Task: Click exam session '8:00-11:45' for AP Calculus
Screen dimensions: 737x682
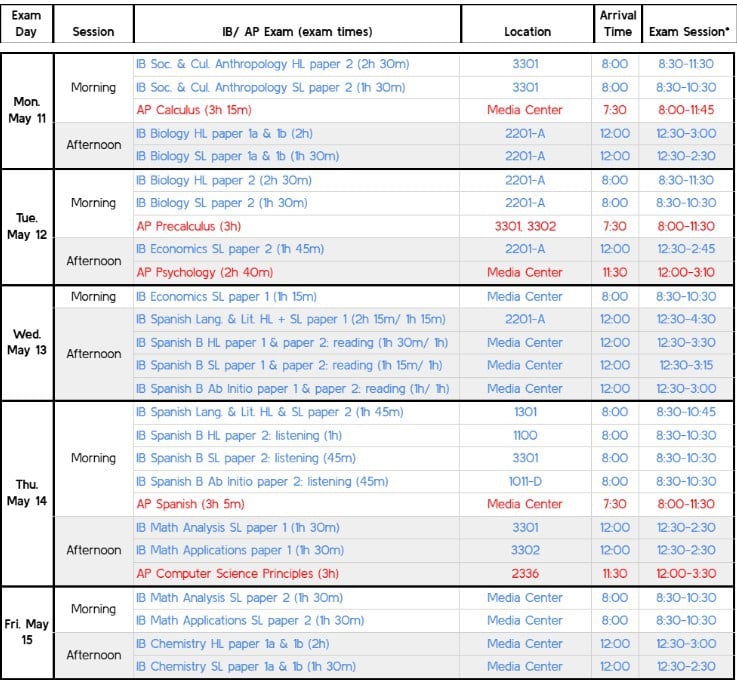Action: (x=686, y=110)
